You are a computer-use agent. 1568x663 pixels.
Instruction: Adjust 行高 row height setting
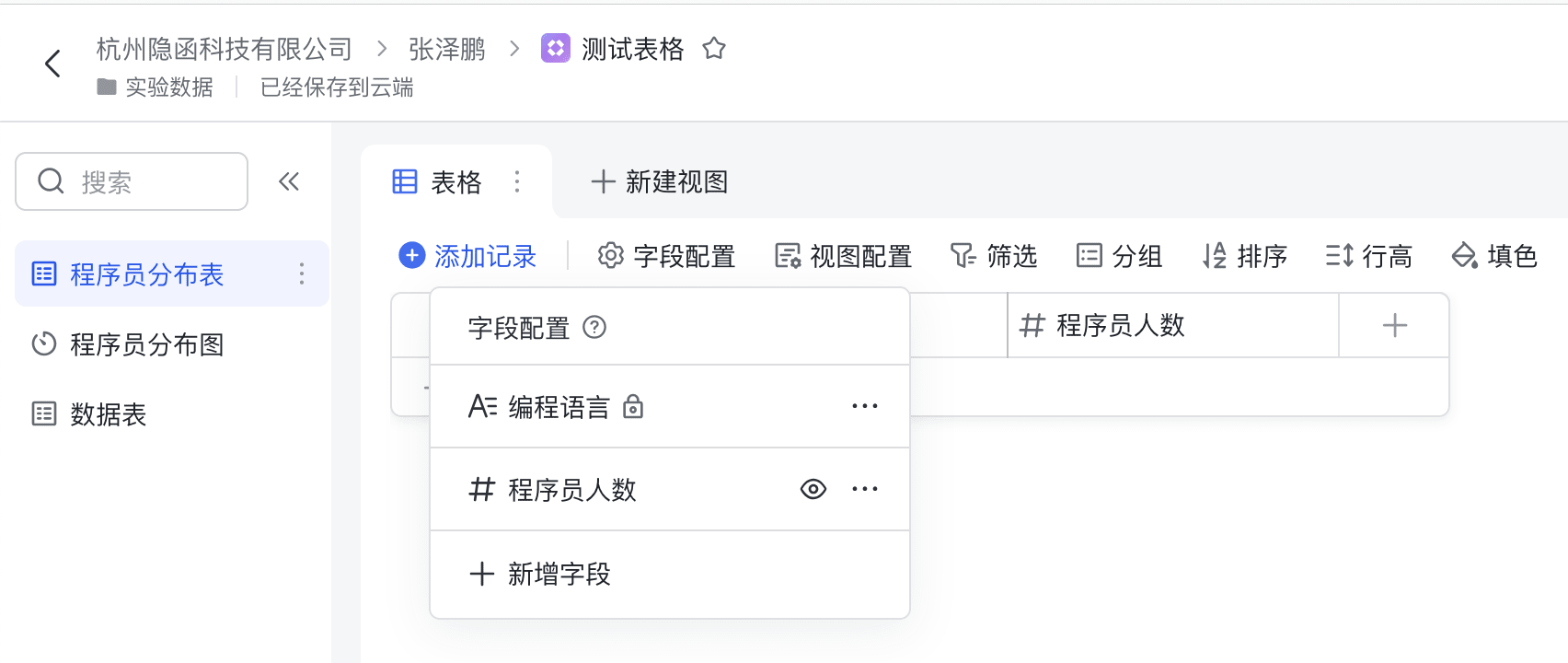pyautogui.click(x=1369, y=256)
